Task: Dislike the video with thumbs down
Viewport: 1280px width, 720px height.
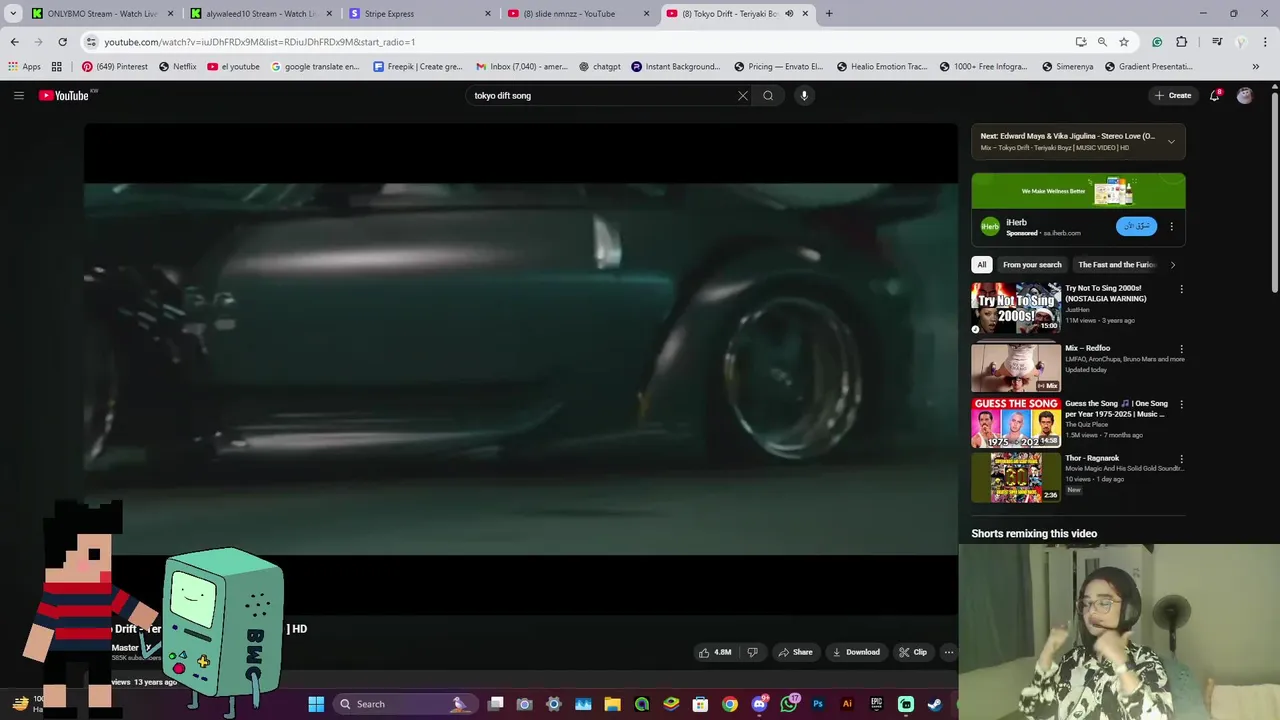Action: coord(753,652)
